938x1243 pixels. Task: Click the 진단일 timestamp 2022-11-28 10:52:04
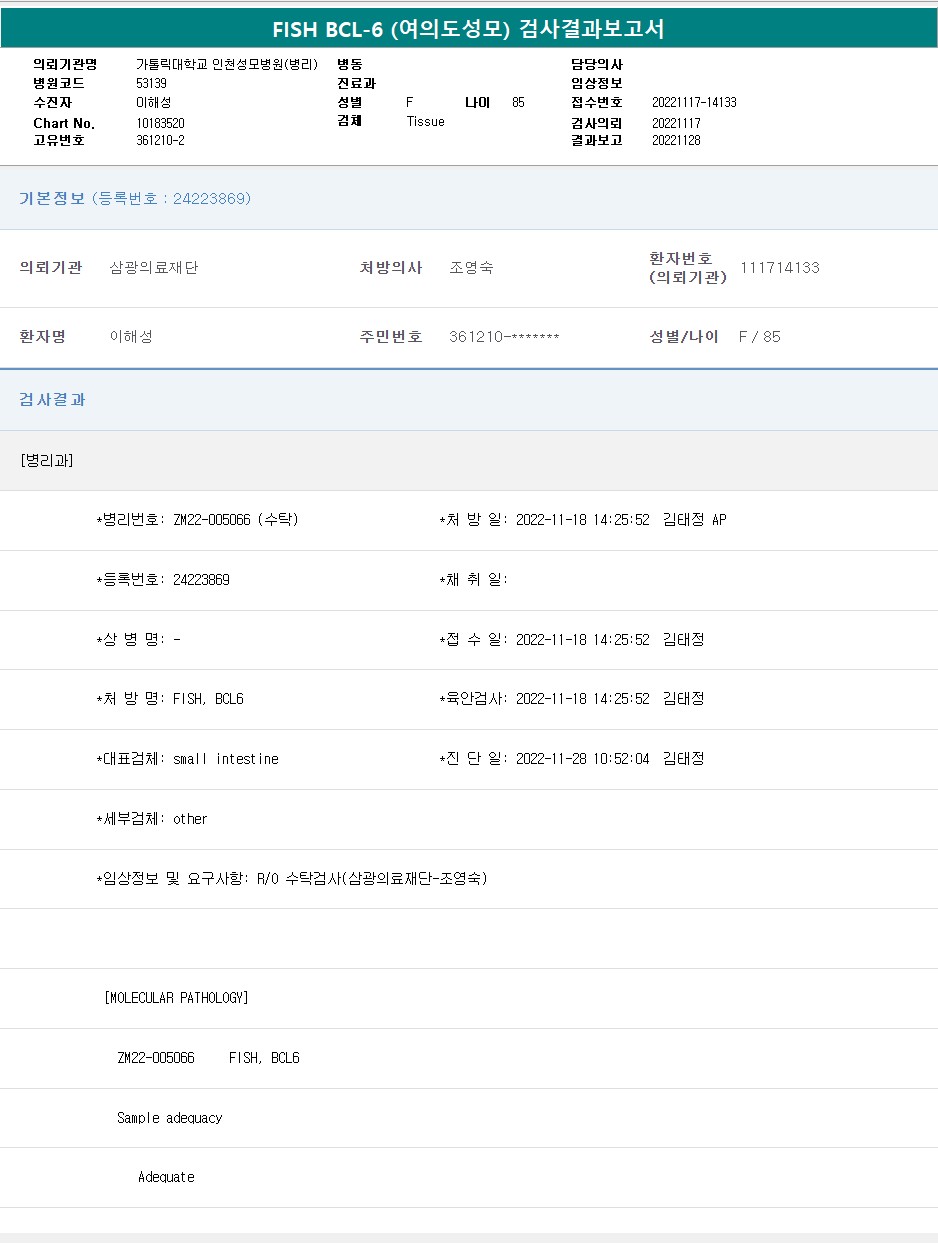click(581, 759)
